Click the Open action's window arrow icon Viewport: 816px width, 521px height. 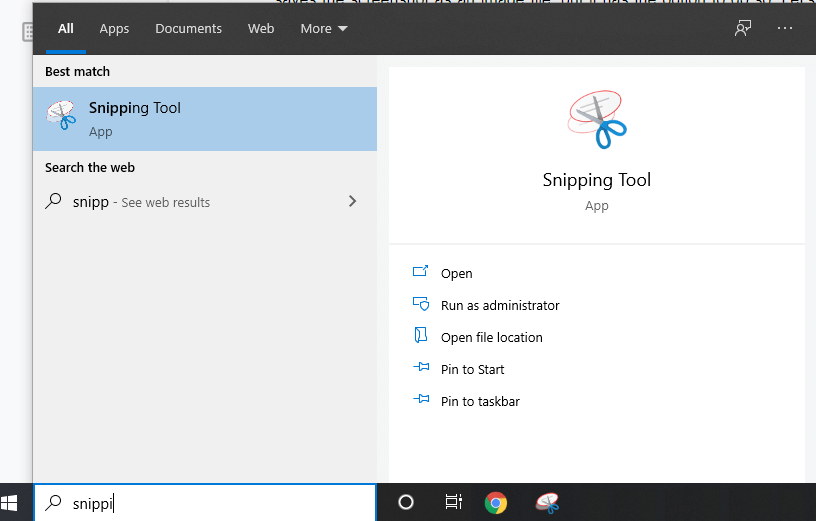click(420, 271)
